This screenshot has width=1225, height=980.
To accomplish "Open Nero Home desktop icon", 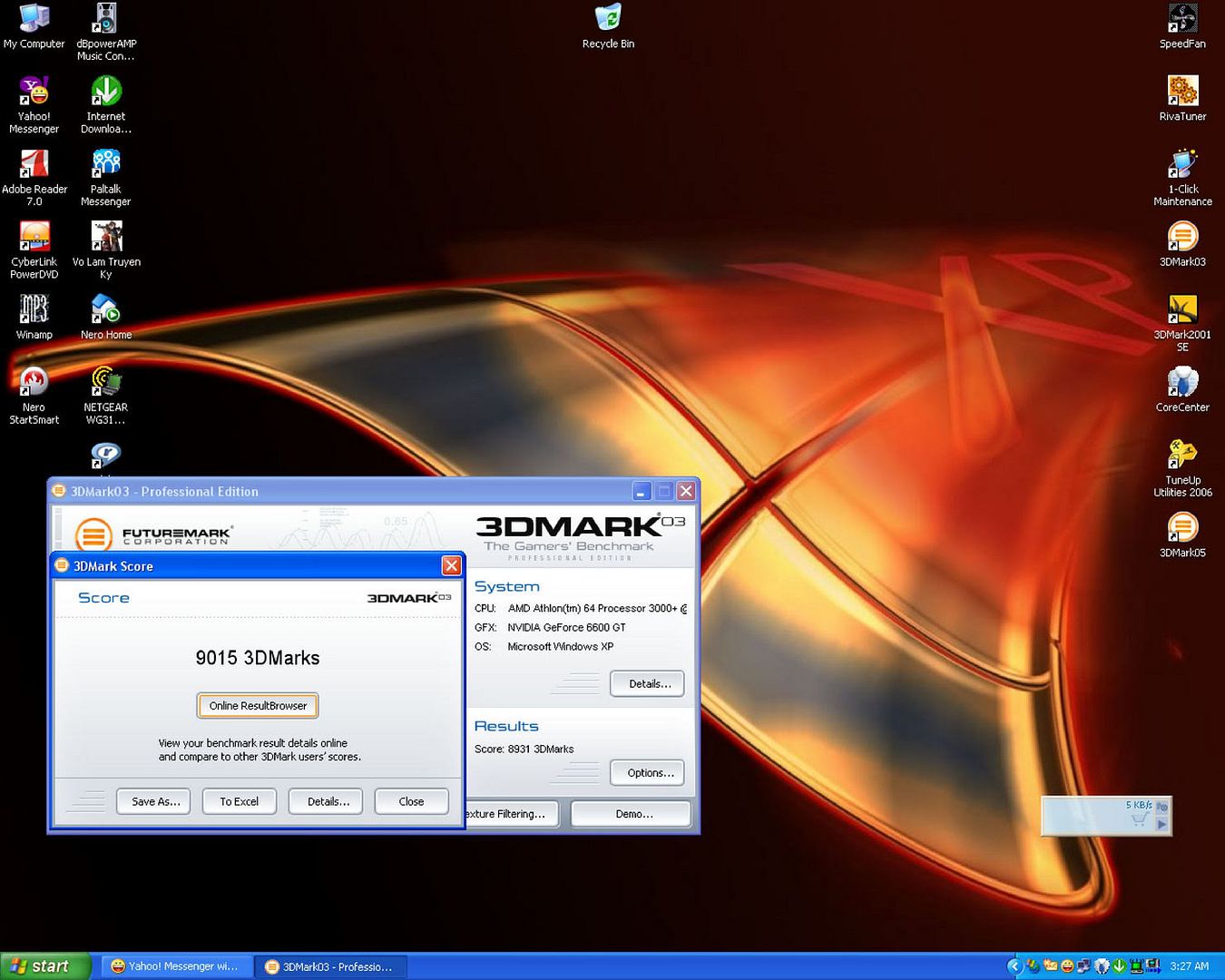I will [x=105, y=316].
